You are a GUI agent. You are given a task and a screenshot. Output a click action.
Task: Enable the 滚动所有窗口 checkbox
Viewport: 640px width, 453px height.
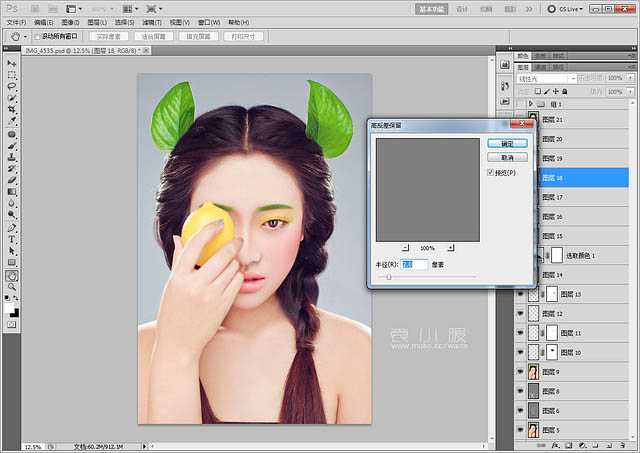tap(38, 36)
